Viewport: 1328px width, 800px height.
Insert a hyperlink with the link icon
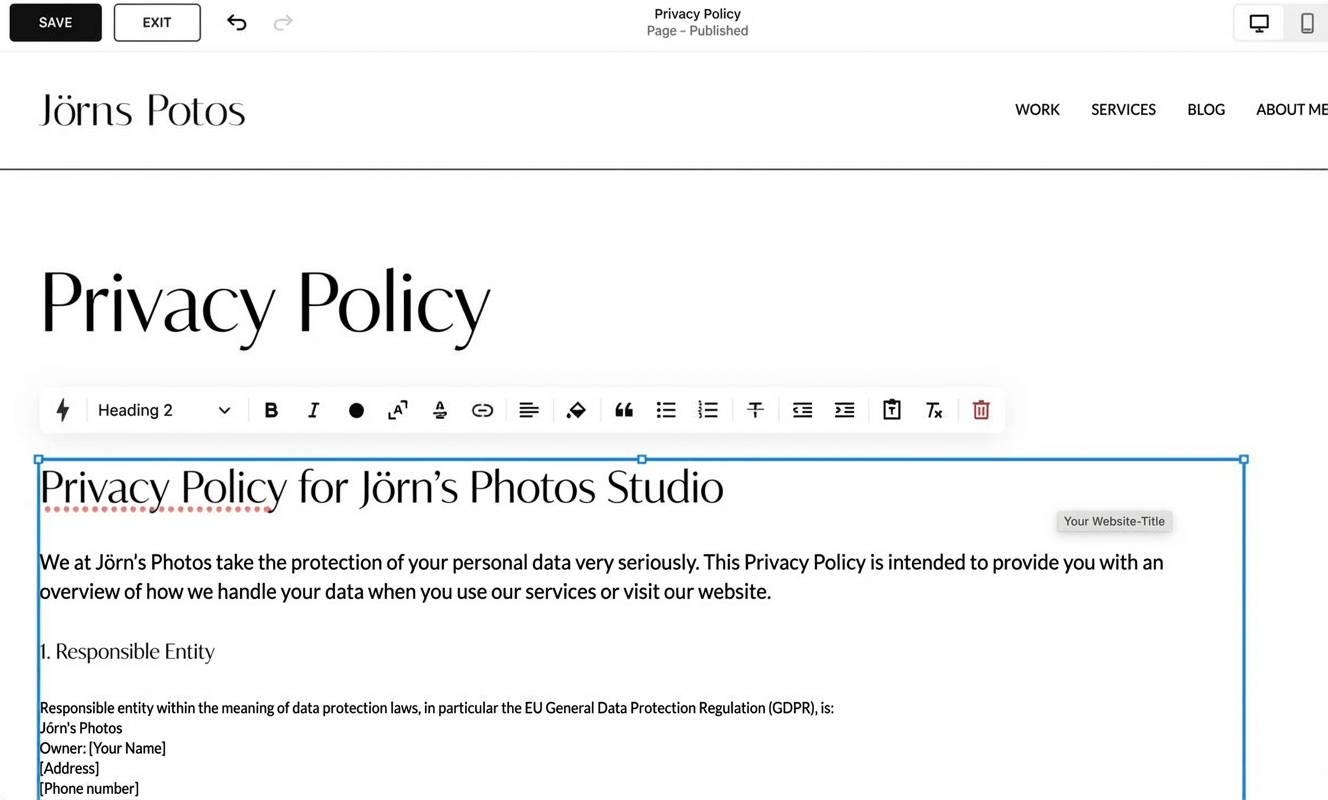point(483,410)
